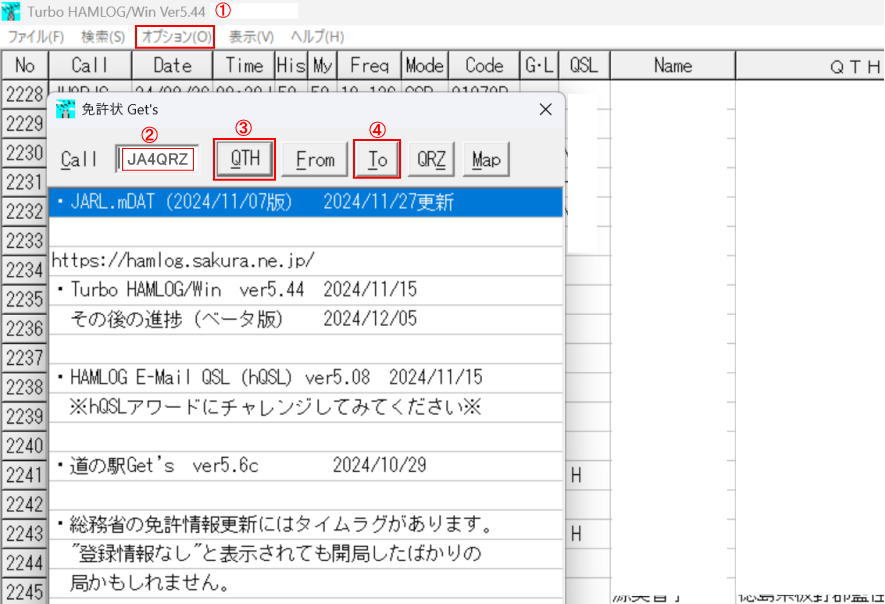The width and height of the screenshot is (885, 604).
Task: Select log row number 2236
Action: point(25,329)
